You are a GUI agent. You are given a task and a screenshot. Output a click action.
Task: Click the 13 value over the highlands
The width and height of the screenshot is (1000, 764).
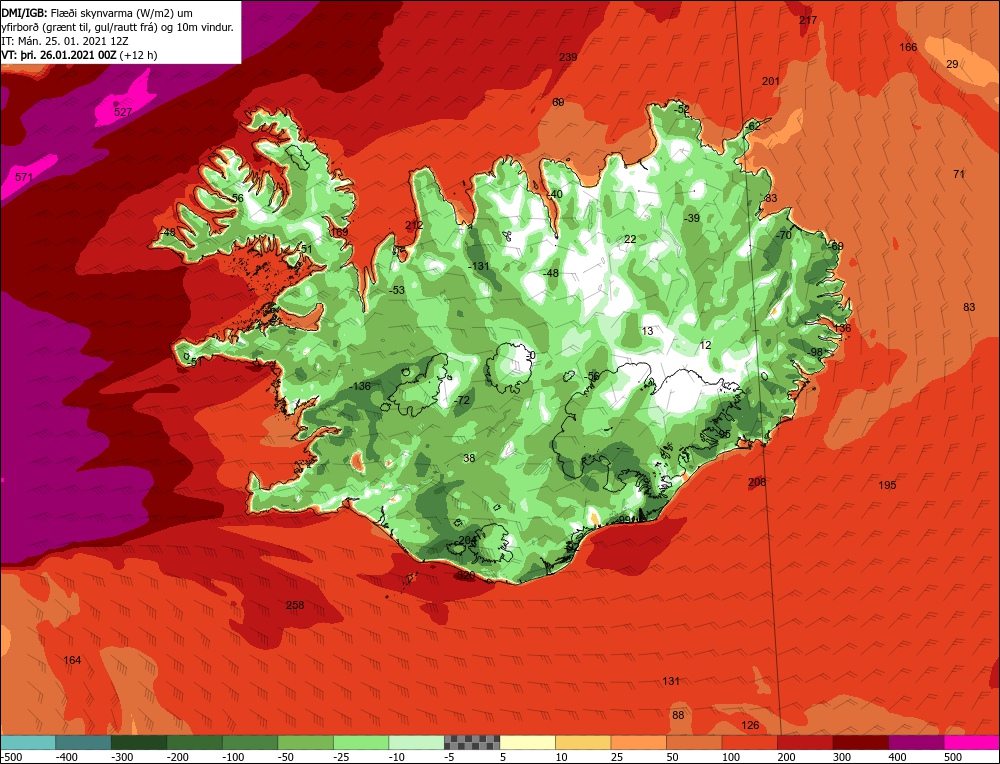[647, 332]
